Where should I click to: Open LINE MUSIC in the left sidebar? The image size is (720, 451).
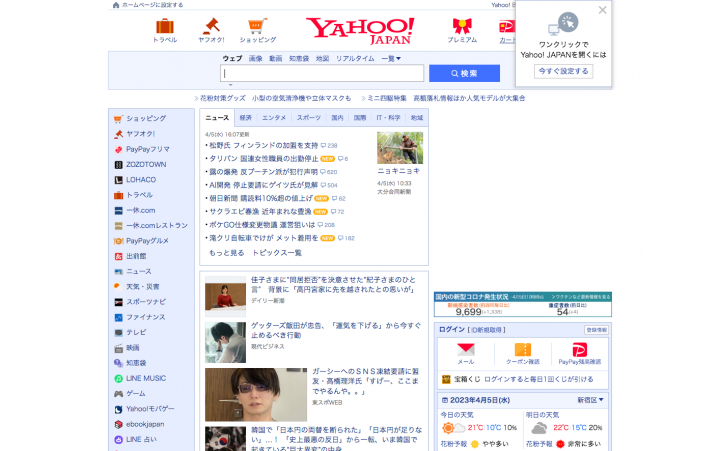click(x=145, y=378)
